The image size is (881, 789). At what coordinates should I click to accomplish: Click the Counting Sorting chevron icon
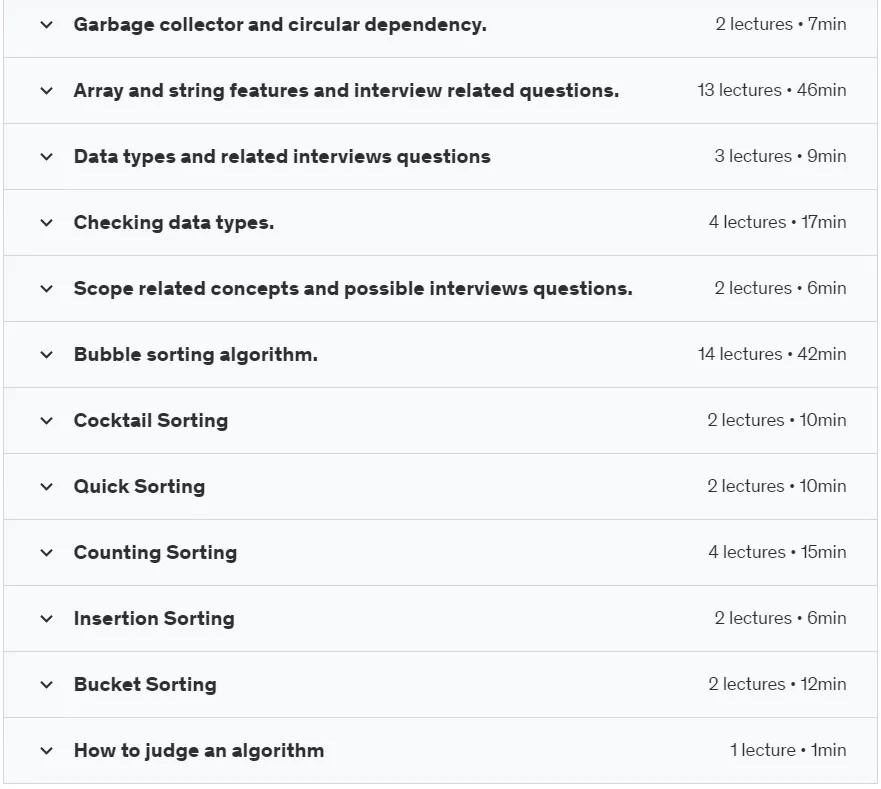[47, 553]
